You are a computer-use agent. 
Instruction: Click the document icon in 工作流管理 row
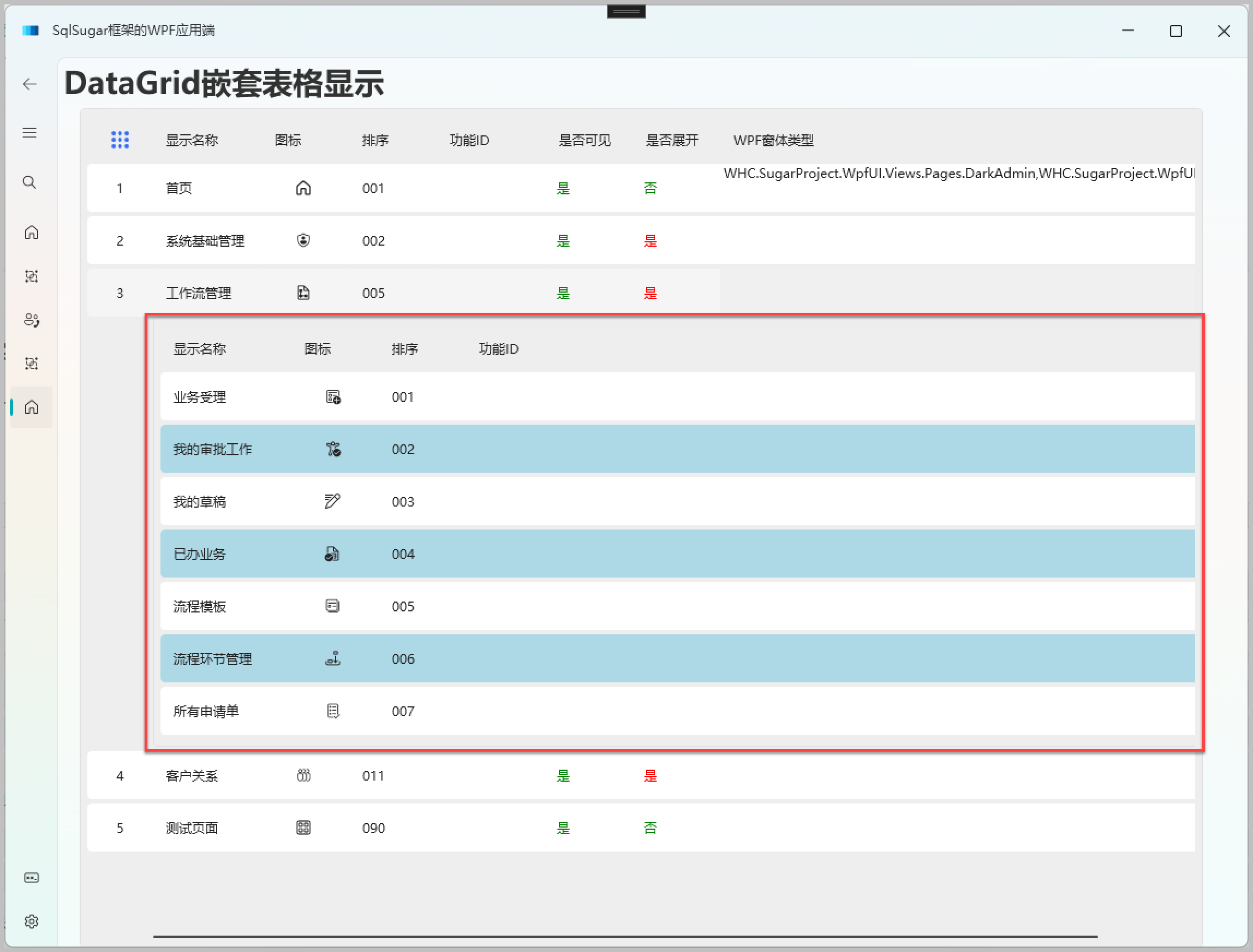point(303,293)
